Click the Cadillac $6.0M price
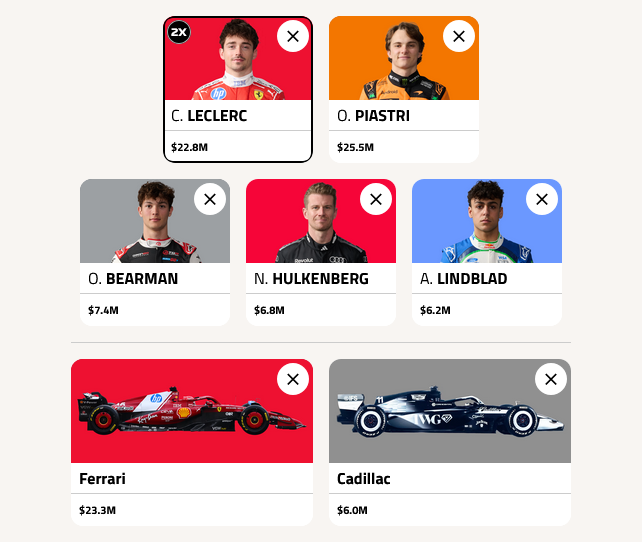The image size is (642, 542). click(352, 510)
